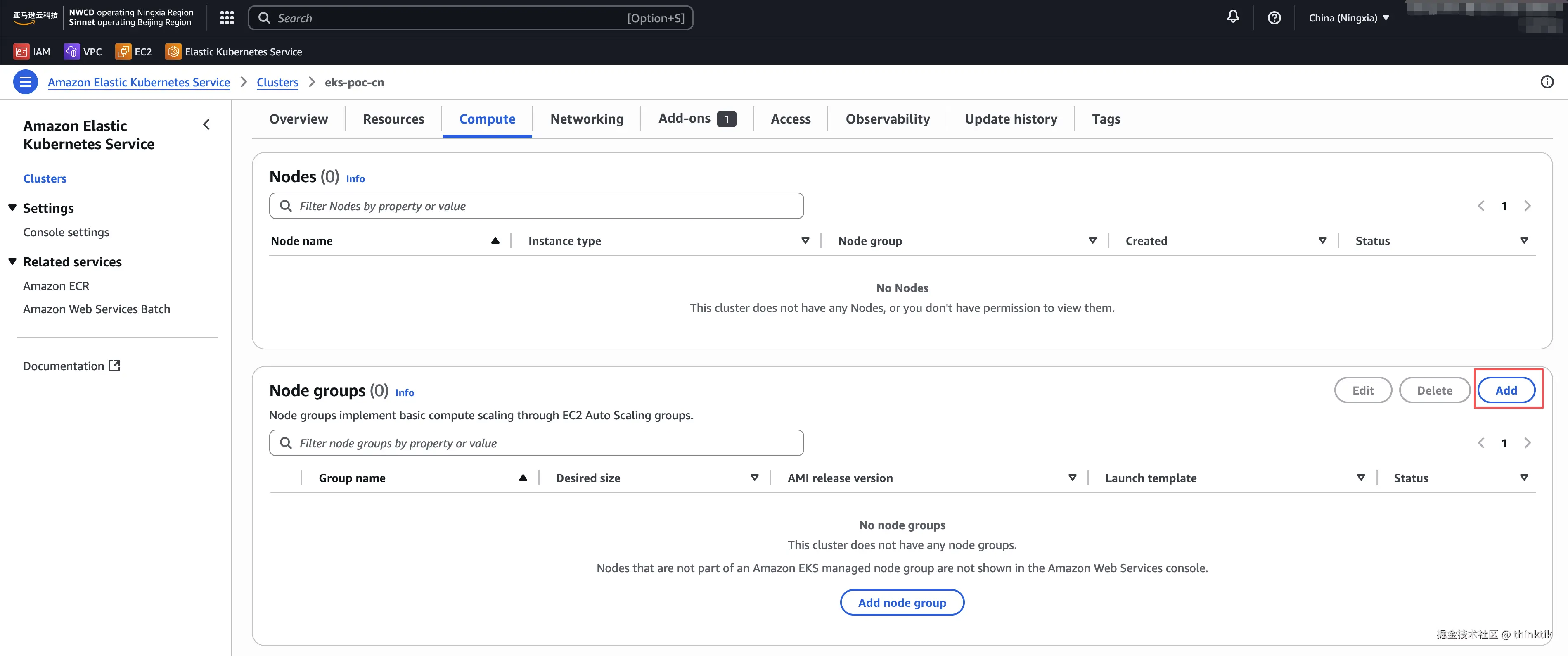Click the IAM service shortcut icon

coord(21,52)
